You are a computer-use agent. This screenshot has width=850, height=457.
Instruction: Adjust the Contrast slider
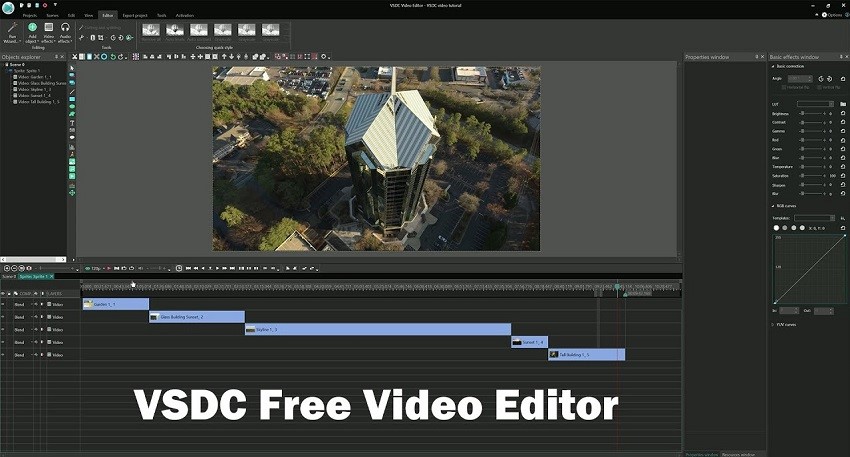812,123
